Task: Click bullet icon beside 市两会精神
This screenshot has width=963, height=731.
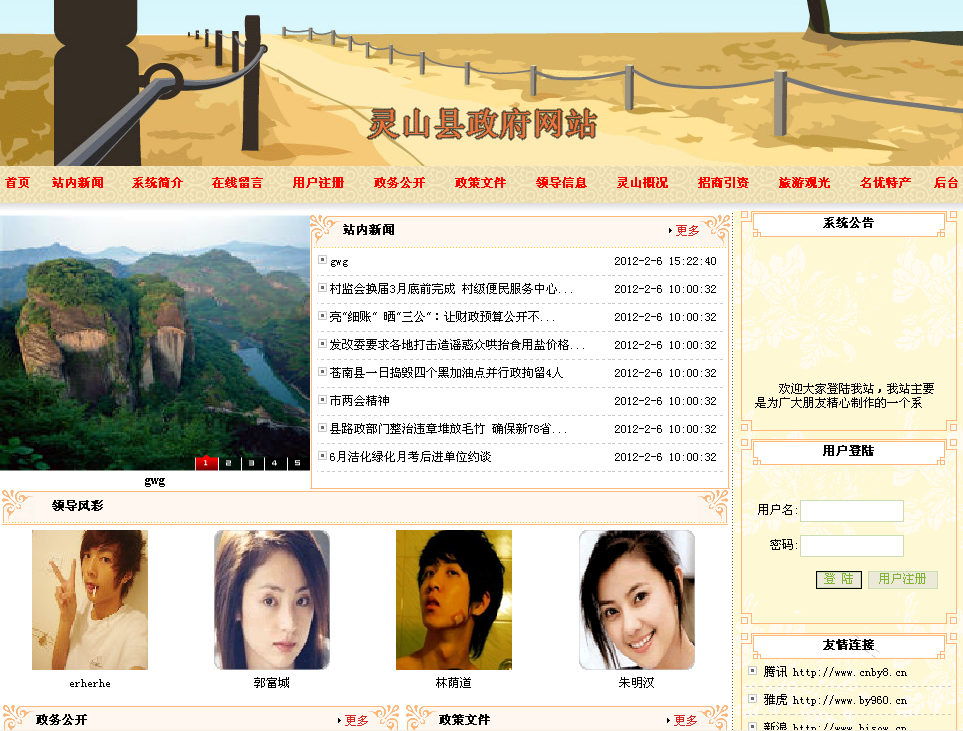Action: pos(322,399)
